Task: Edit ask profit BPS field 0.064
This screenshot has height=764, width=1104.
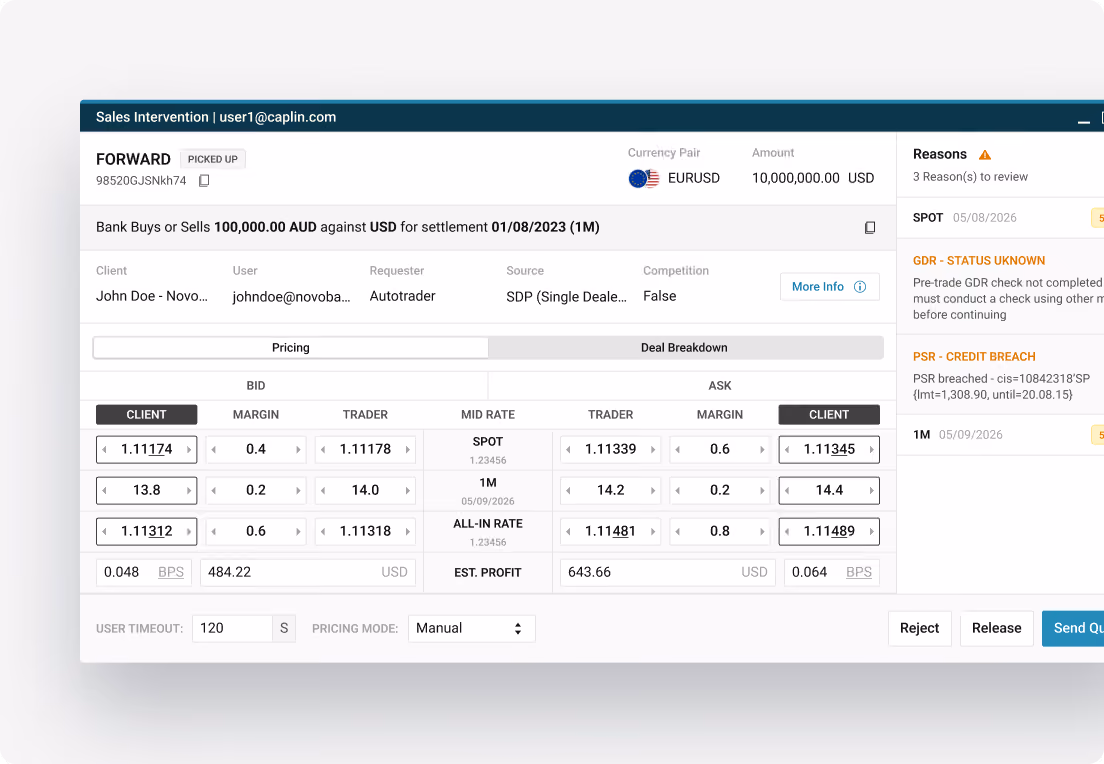Action: pyautogui.click(x=832, y=572)
